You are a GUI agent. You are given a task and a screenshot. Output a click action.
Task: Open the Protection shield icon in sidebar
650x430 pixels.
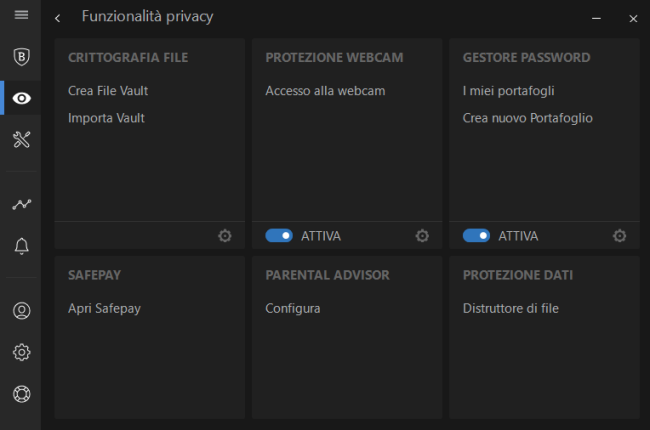point(21,57)
